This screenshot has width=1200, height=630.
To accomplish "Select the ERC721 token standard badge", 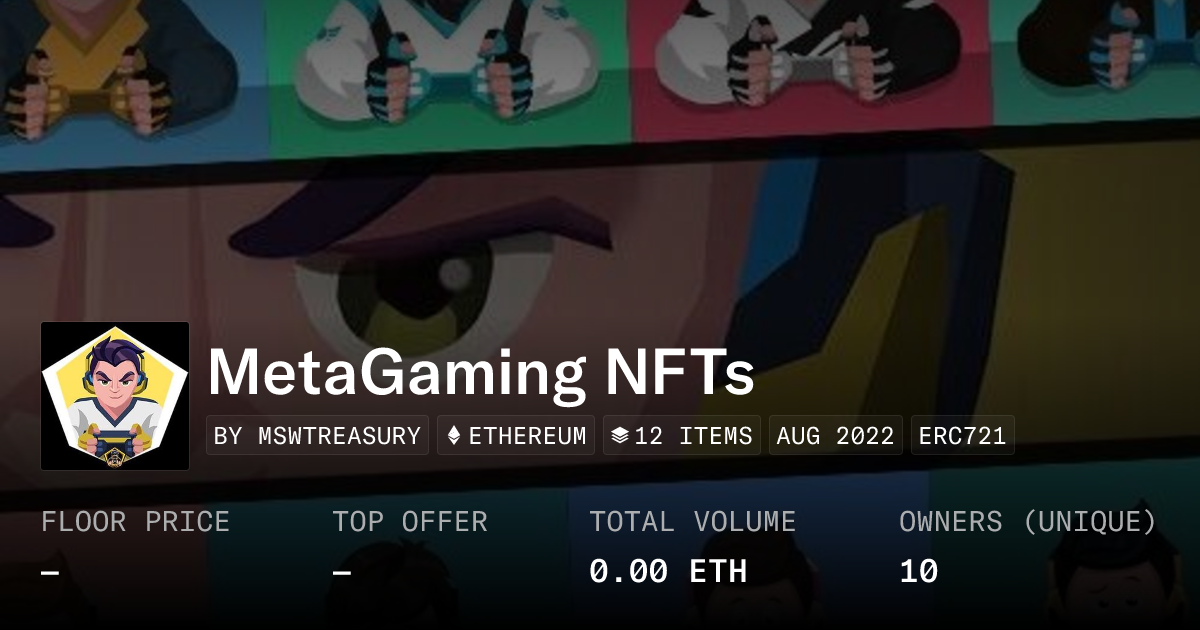I will (962, 436).
